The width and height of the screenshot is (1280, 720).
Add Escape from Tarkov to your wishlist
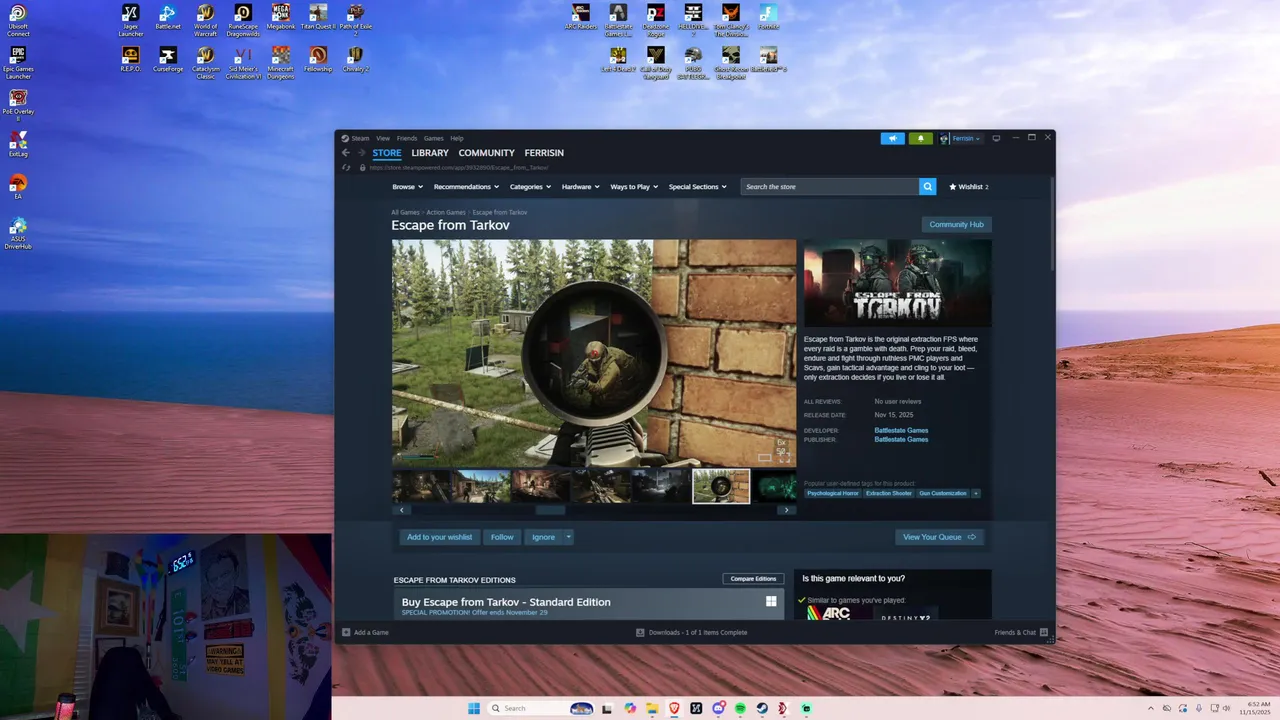pos(439,537)
